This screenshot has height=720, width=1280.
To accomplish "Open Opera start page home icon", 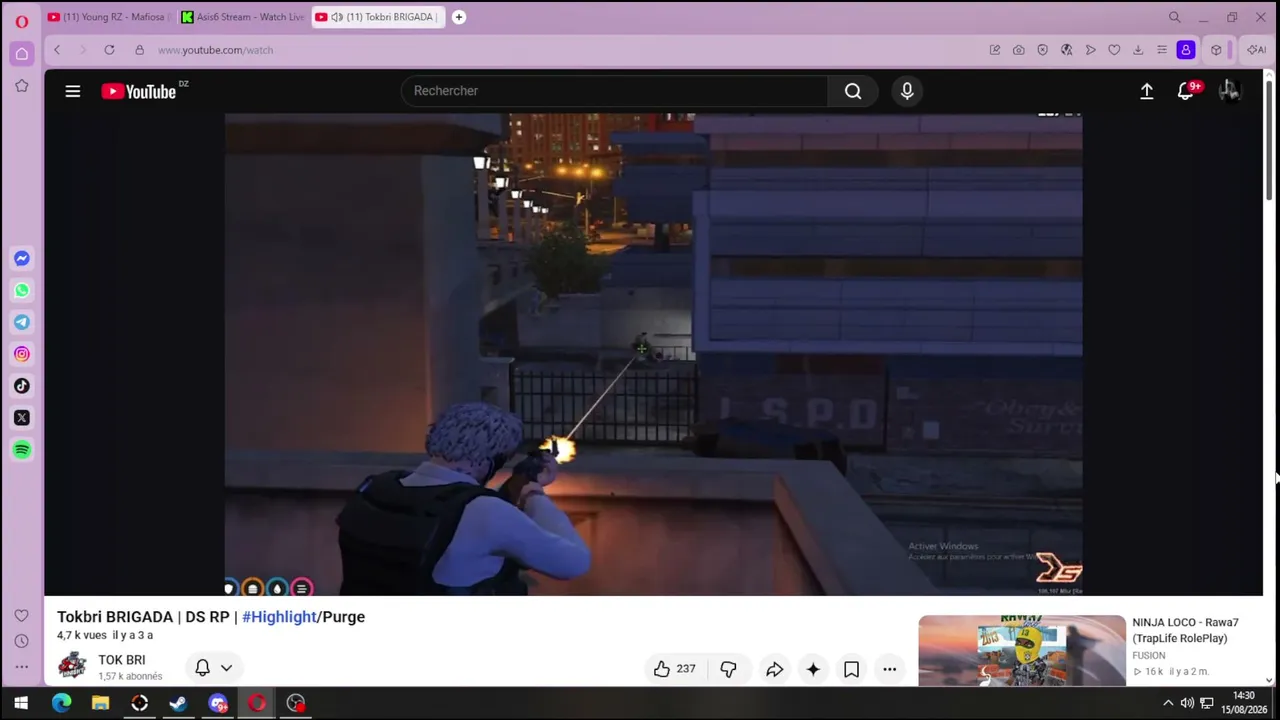I will tap(21, 53).
